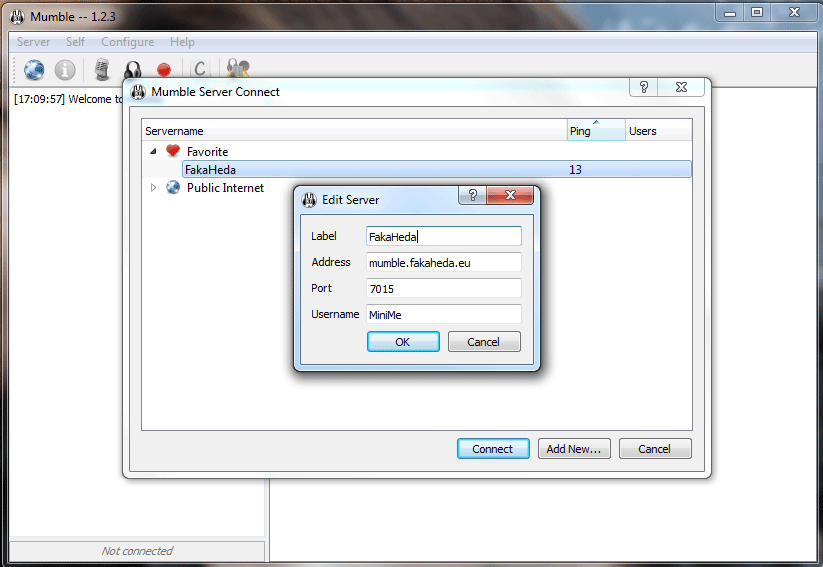
Task: Click the red record icon in toolbar
Action: 164,69
